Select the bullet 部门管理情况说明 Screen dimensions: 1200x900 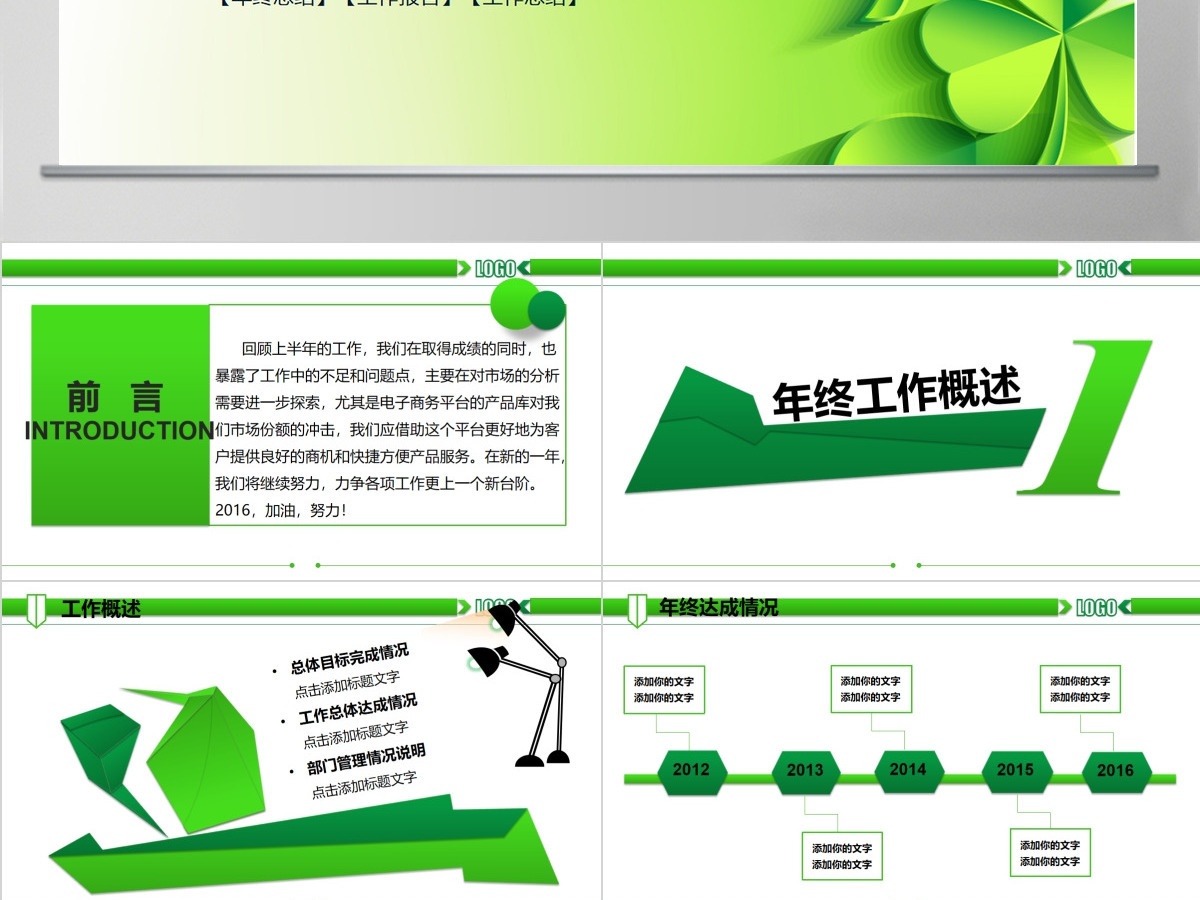click(x=366, y=759)
